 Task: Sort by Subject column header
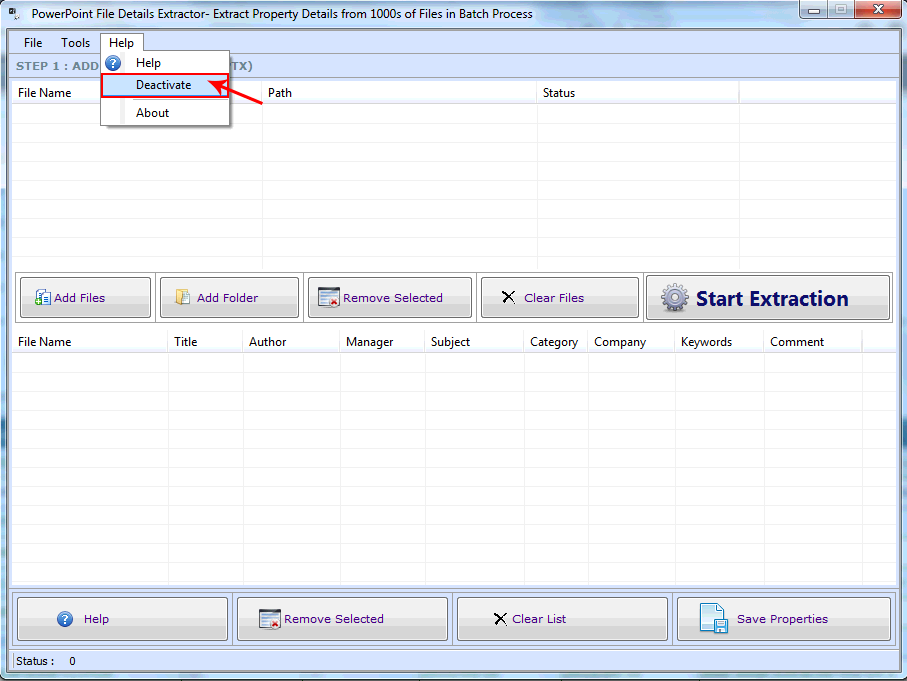coord(474,342)
